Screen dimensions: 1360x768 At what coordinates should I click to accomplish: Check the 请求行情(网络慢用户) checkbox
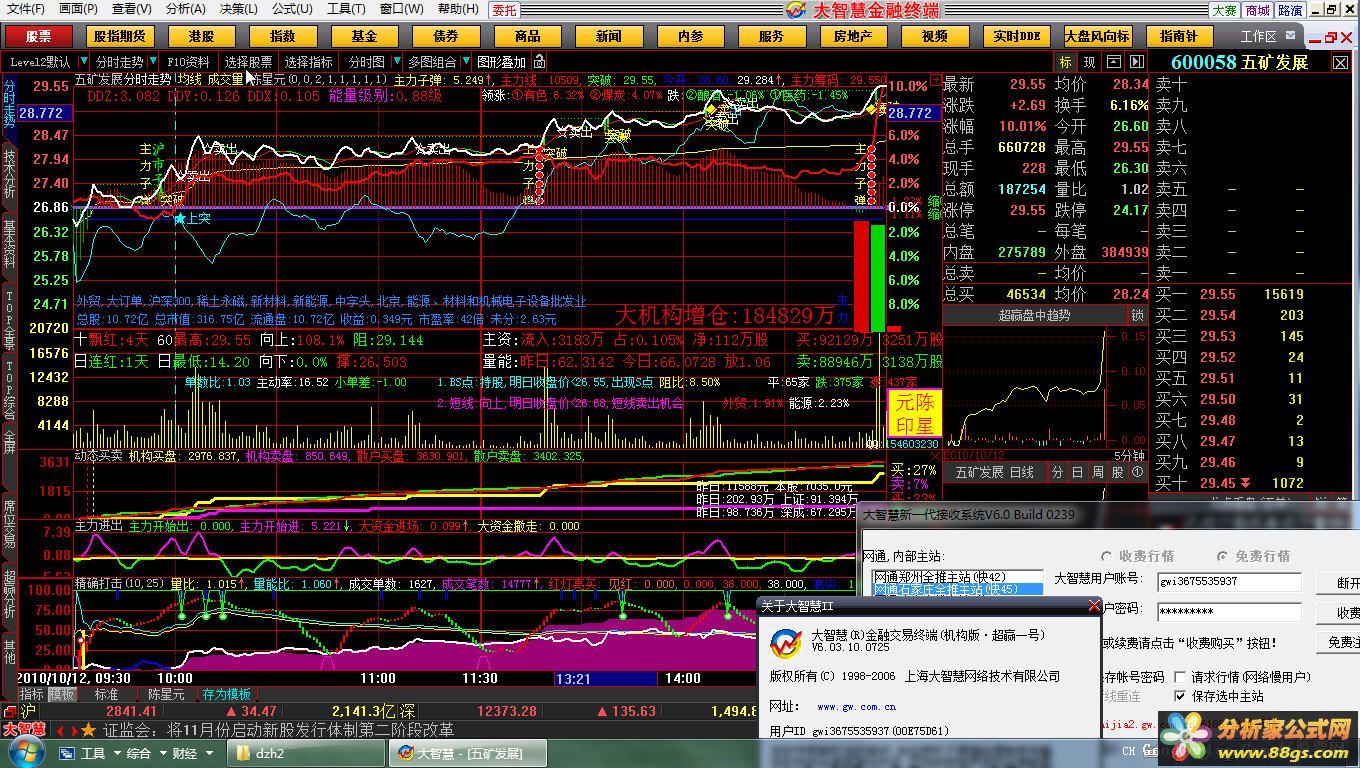tap(1180, 677)
